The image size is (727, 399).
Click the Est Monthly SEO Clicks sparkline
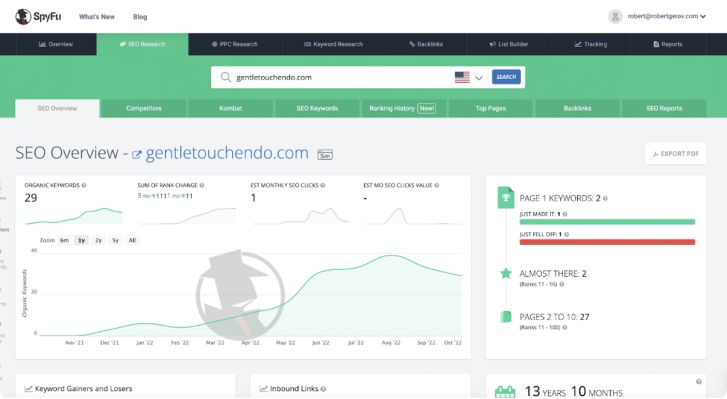[x=300, y=216]
